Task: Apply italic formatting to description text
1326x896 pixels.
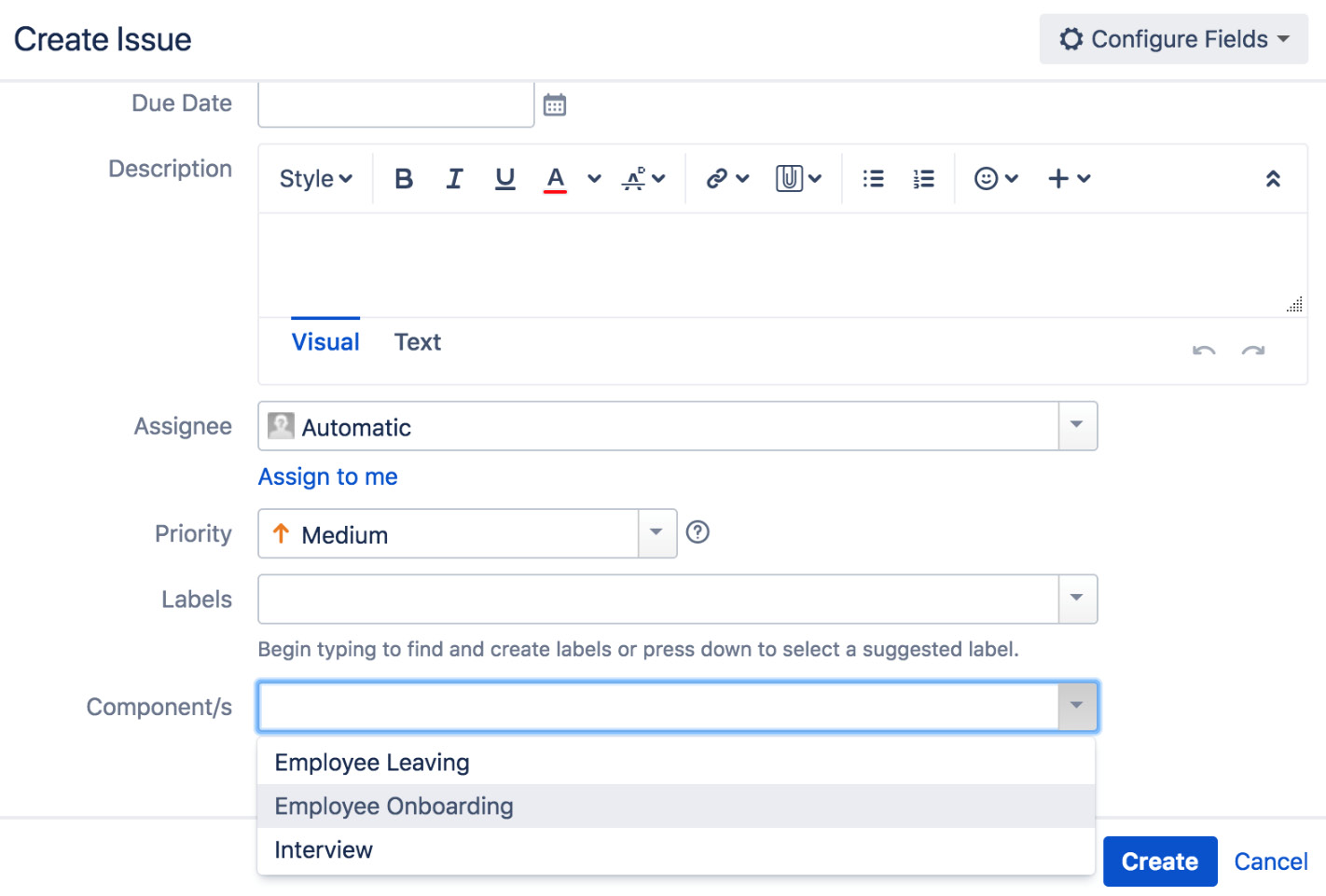Action: tap(454, 178)
